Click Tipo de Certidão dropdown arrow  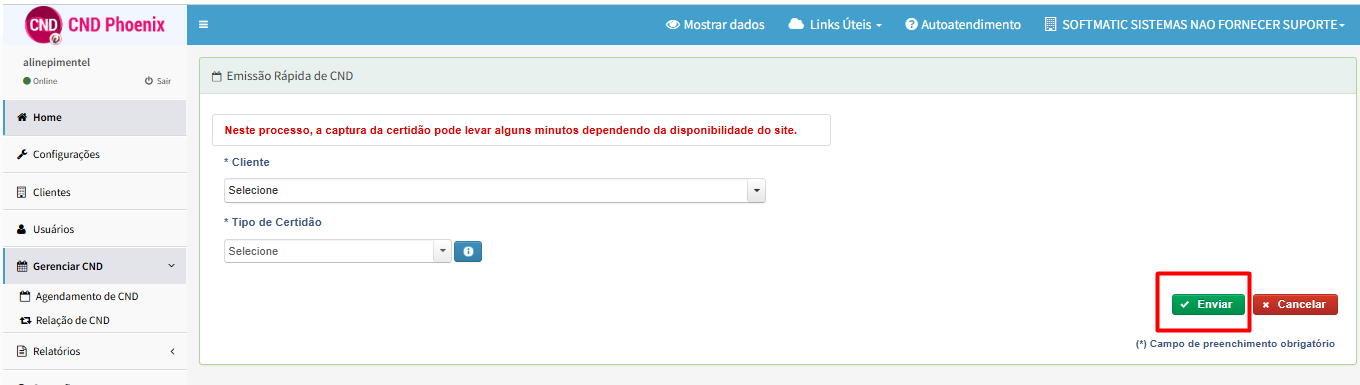tap(443, 251)
